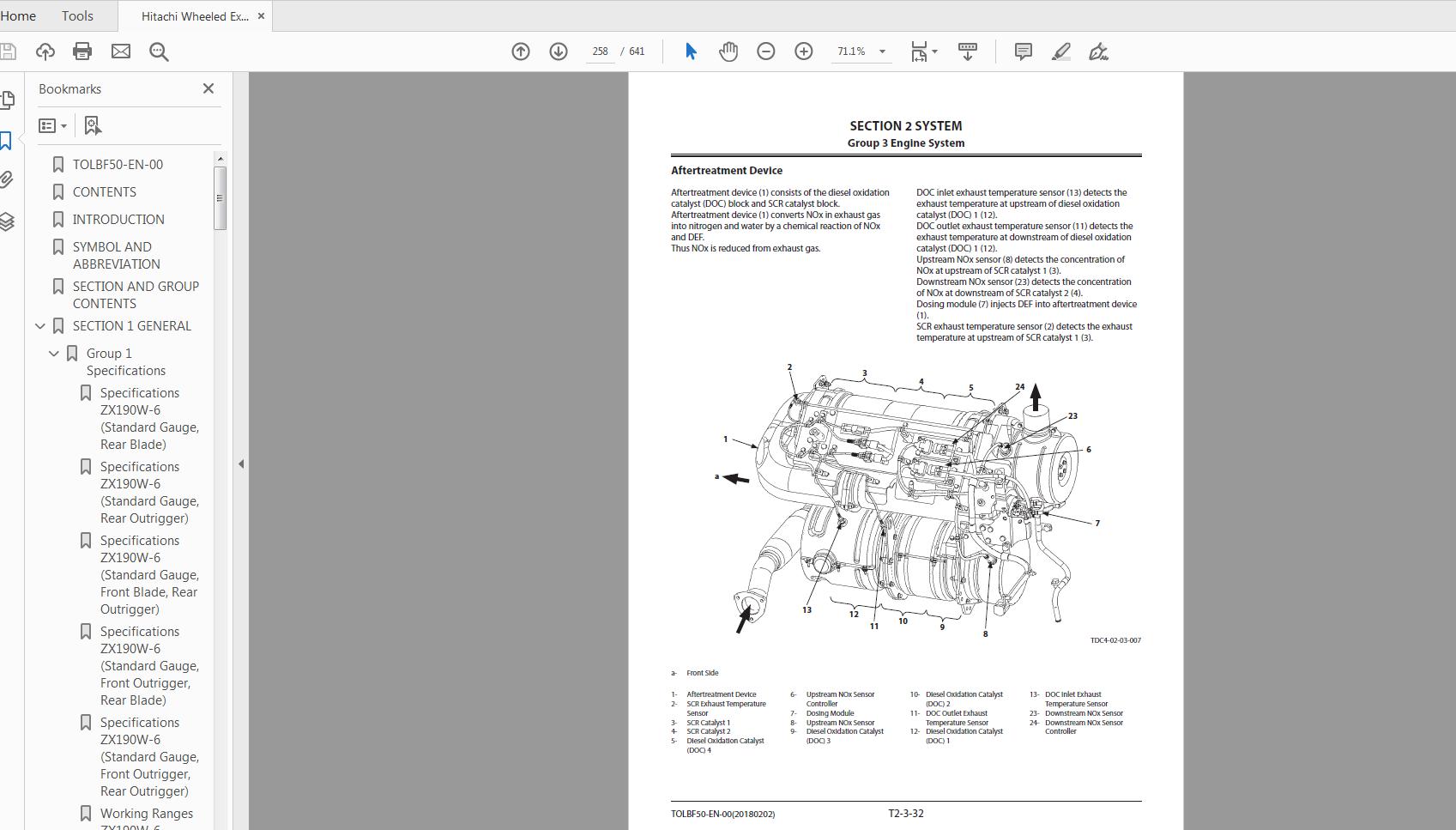Send file by email envelope icon
Screen dimensions: 1456x830
[x=121, y=51]
